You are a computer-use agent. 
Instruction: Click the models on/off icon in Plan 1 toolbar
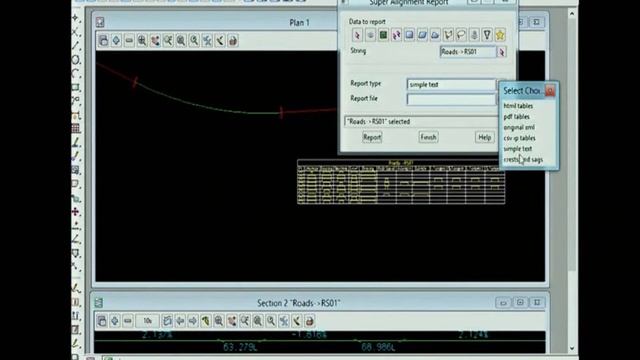point(103,40)
